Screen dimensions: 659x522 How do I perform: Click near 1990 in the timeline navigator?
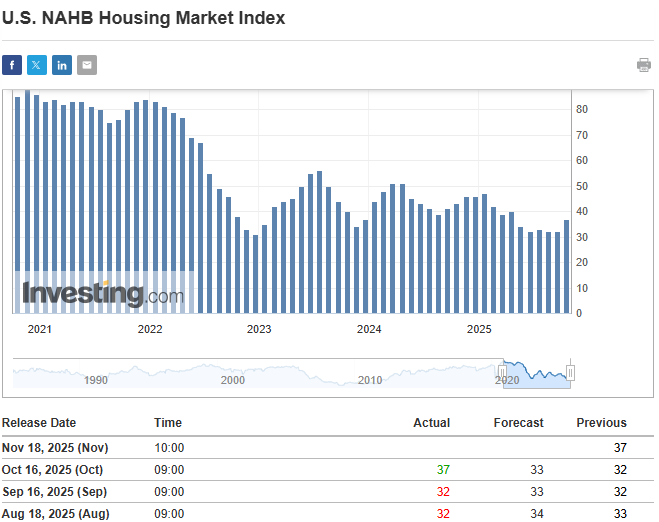96,380
